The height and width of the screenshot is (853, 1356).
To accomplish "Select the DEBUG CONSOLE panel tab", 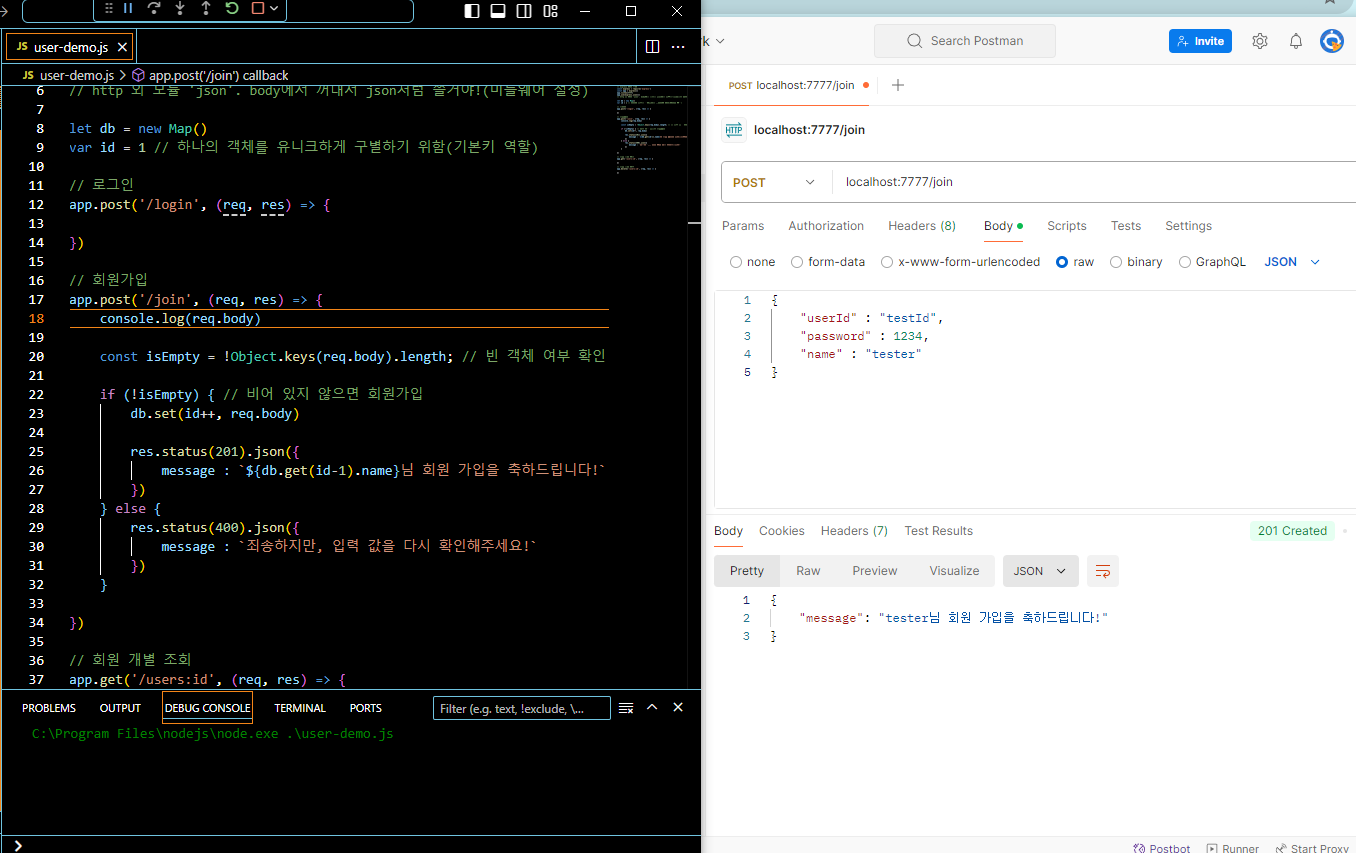I will [207, 708].
